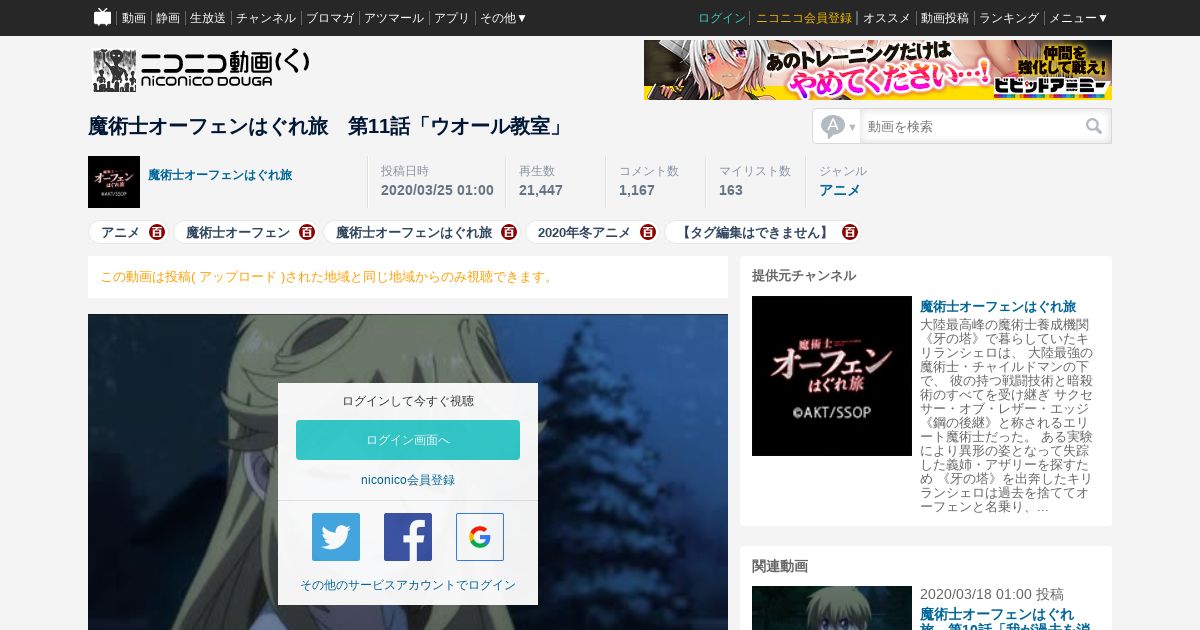The image size is (1200, 630).
Task: Open 魔術士オーフェンはぐれ旅 link in 提供元チャンネル
Action: click(998, 306)
